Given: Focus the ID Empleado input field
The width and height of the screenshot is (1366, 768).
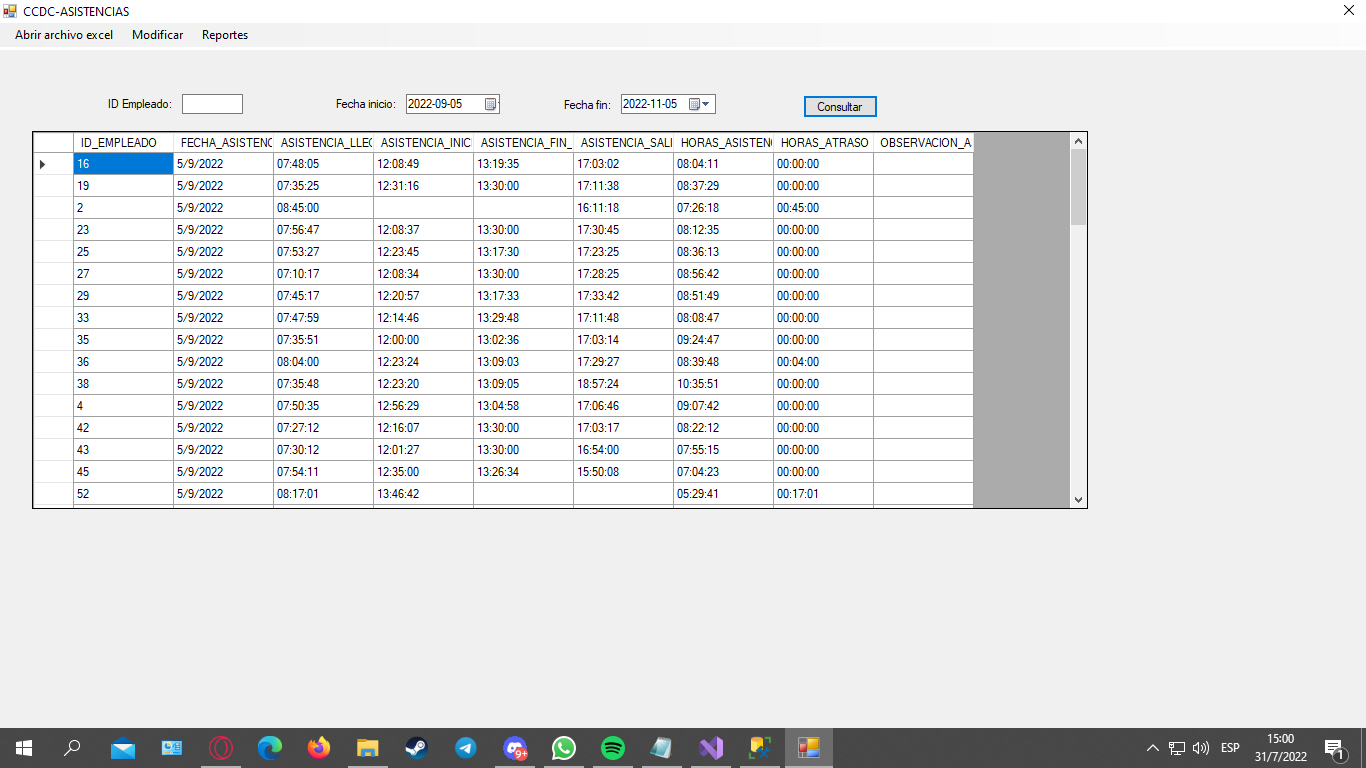Looking at the screenshot, I should (212, 104).
